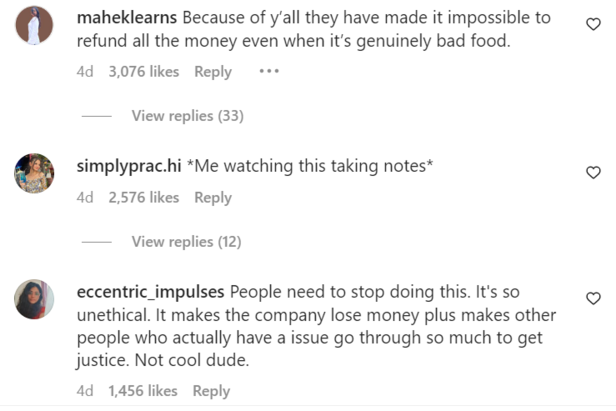Reply to eccentric_impulses' comment

point(212,391)
